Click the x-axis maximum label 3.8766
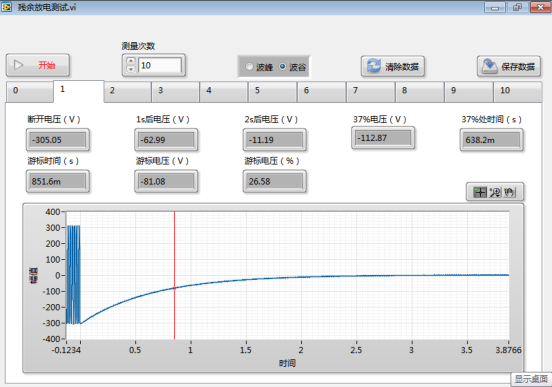The height and width of the screenshot is (387, 552). pos(508,350)
